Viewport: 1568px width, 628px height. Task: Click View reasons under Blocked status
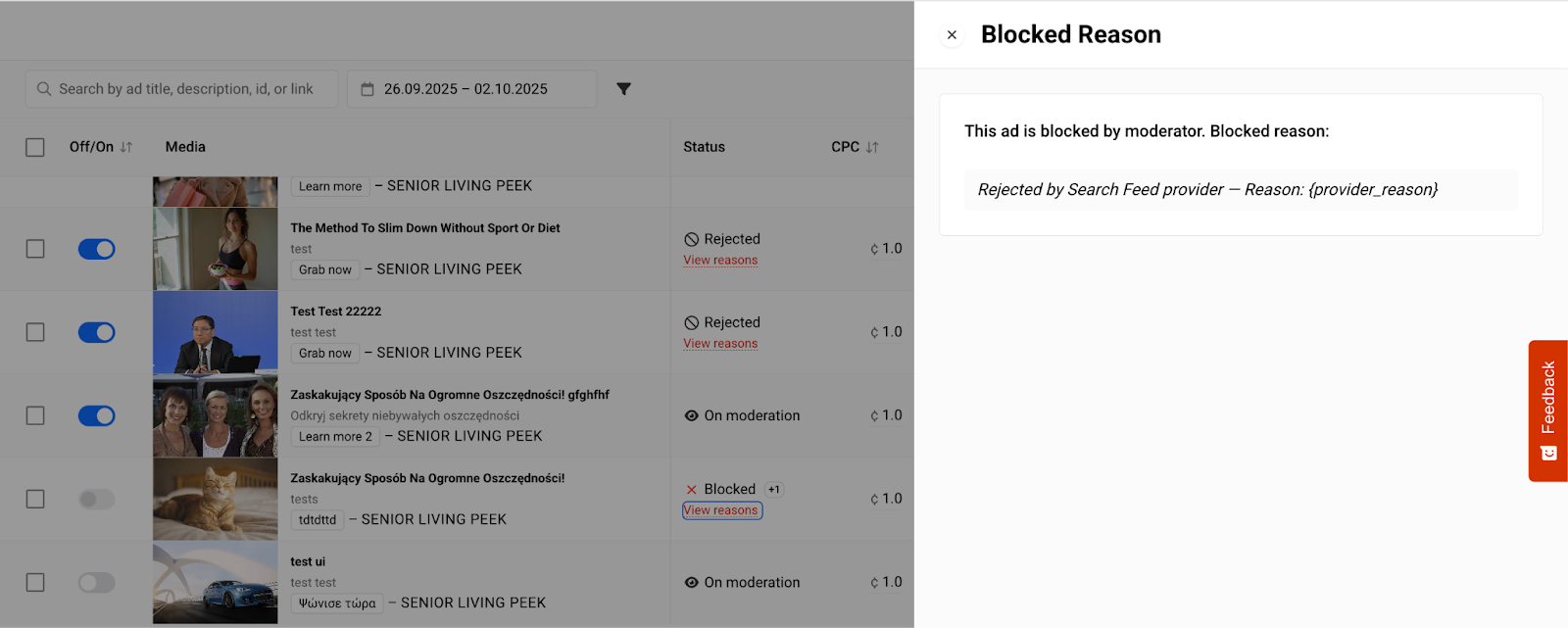click(721, 510)
